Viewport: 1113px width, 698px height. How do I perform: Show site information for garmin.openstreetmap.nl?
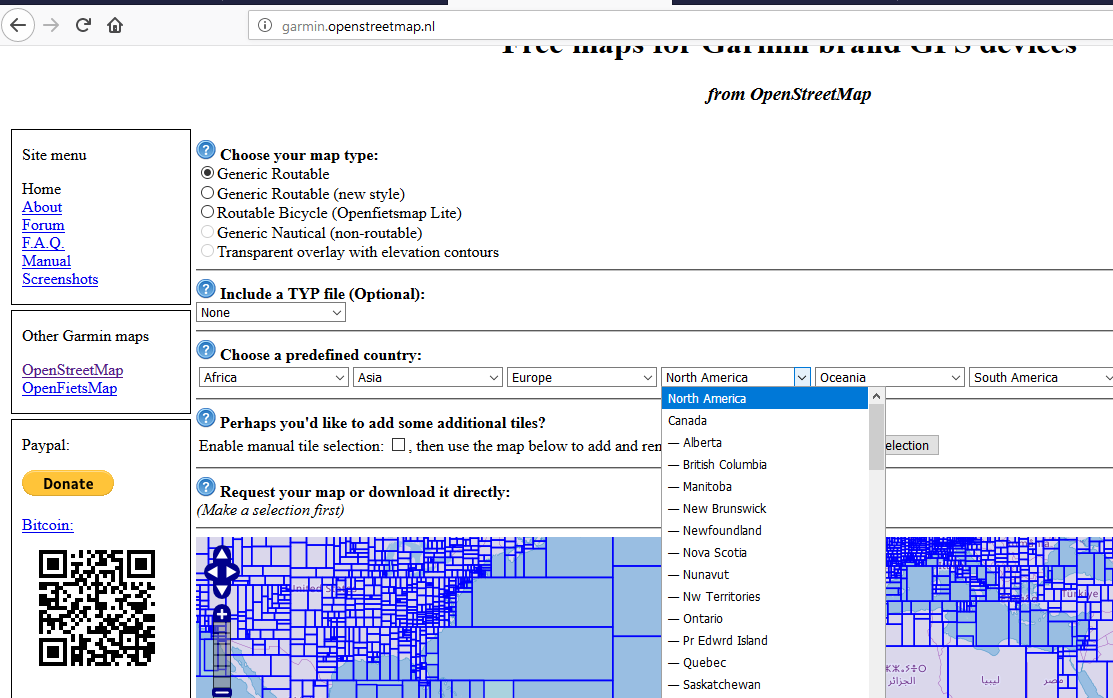pos(265,26)
